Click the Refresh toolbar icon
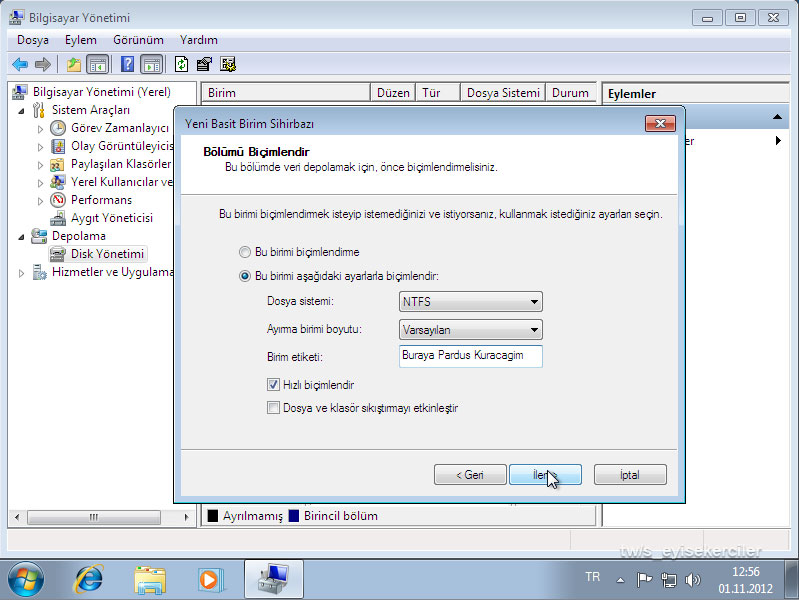Viewport: 799px width, 600px height. (181, 64)
